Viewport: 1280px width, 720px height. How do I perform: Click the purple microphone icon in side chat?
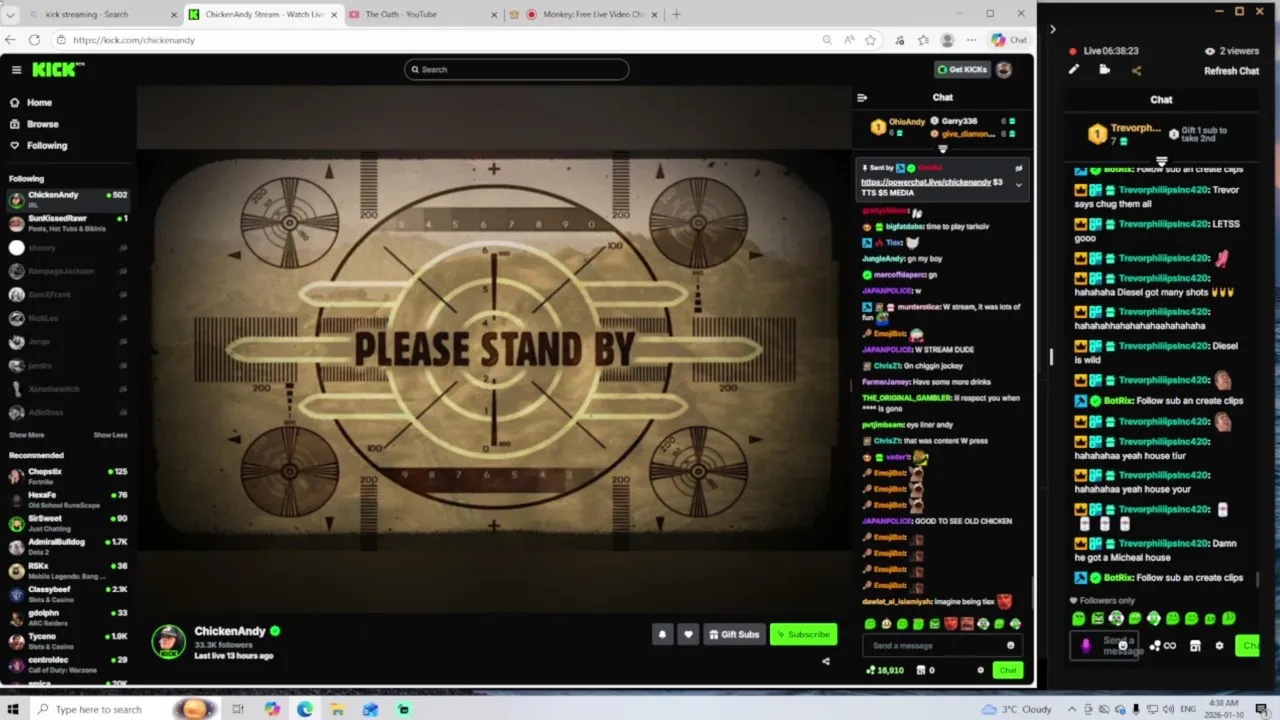pyautogui.click(x=1086, y=645)
